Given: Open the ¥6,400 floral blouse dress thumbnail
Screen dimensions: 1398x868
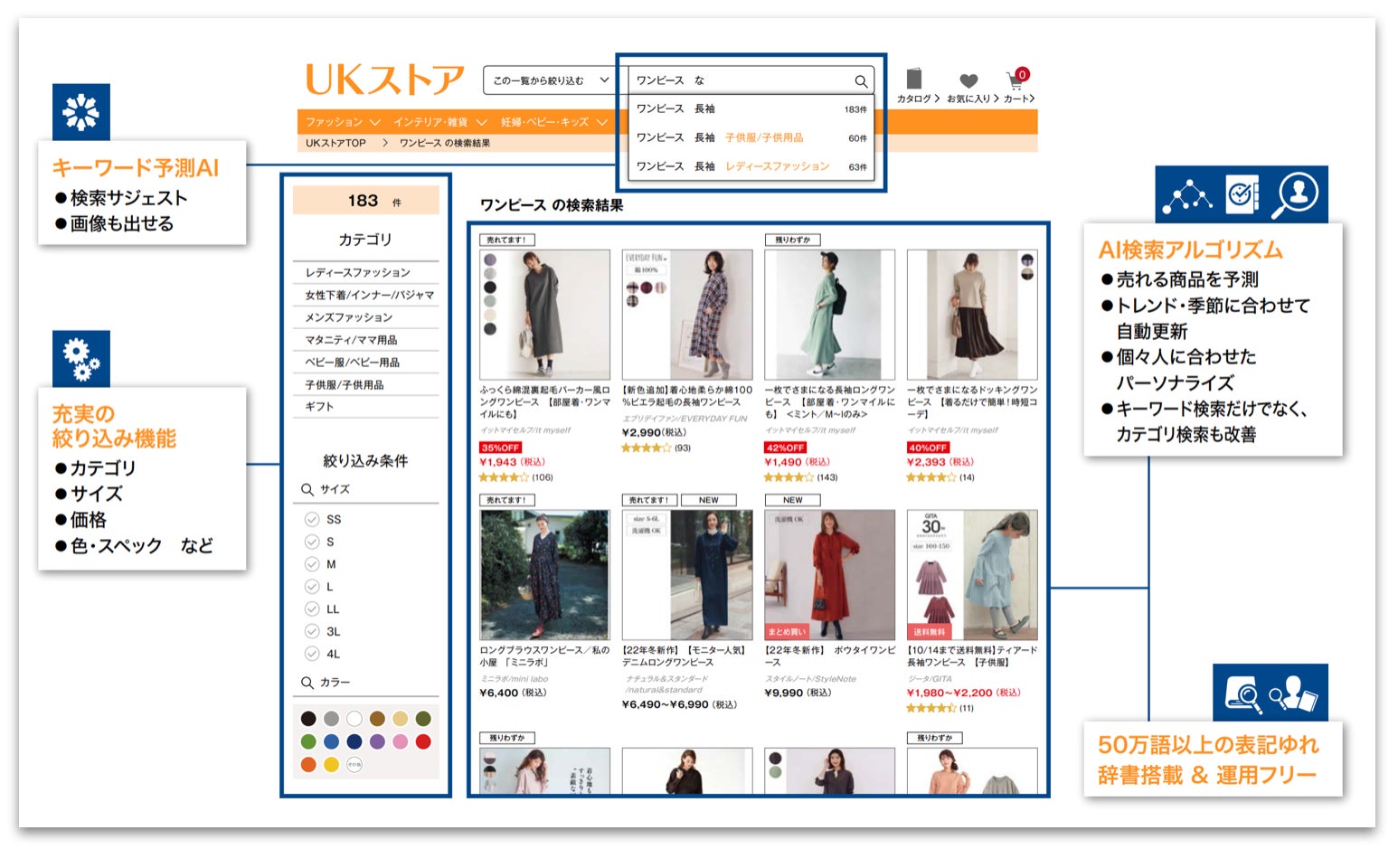Looking at the screenshot, I should point(544,575).
